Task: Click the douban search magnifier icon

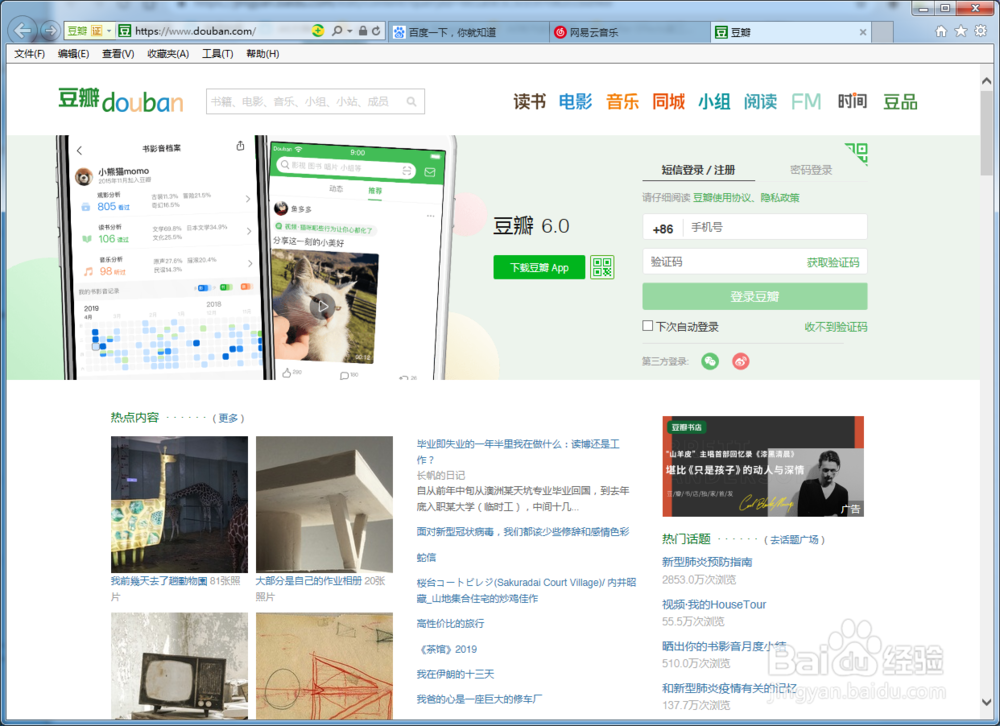Action: click(x=412, y=101)
